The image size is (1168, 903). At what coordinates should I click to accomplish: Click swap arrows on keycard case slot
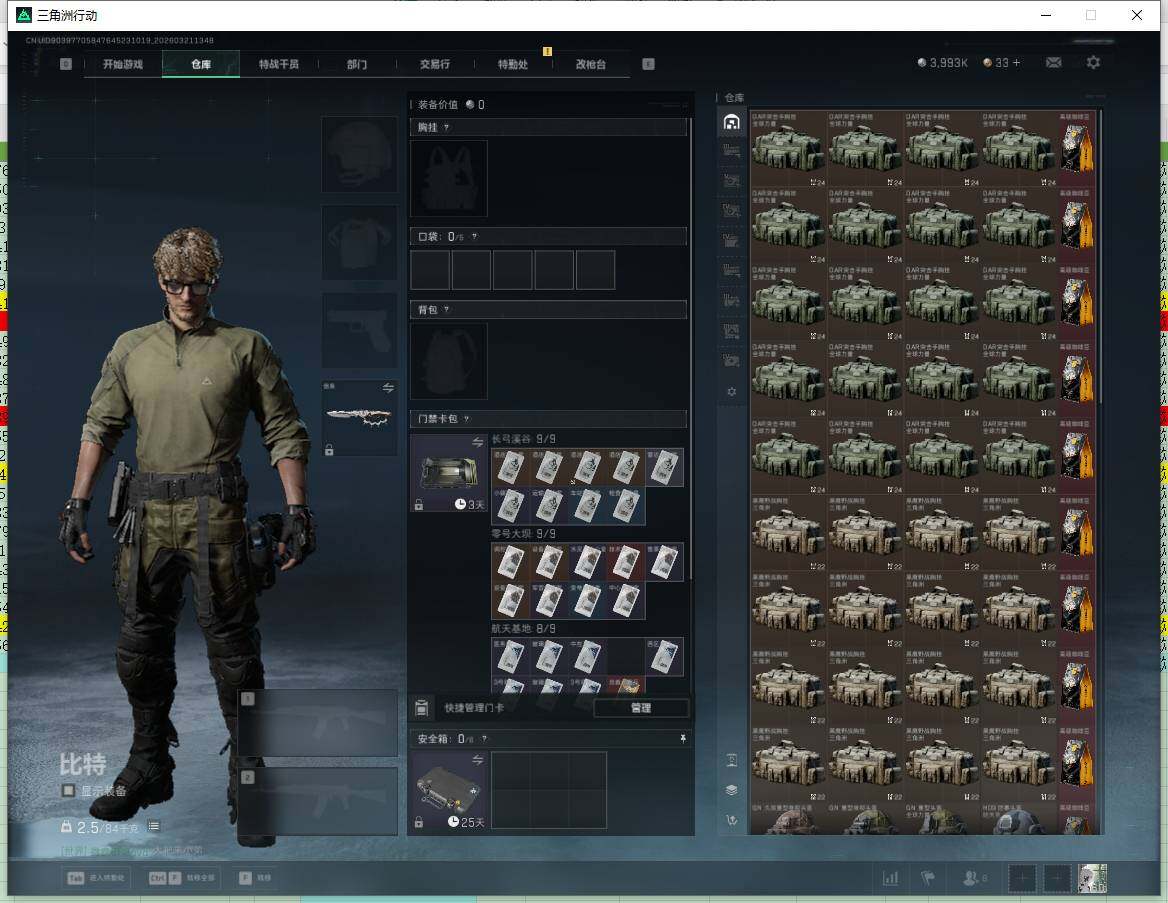pos(477,442)
